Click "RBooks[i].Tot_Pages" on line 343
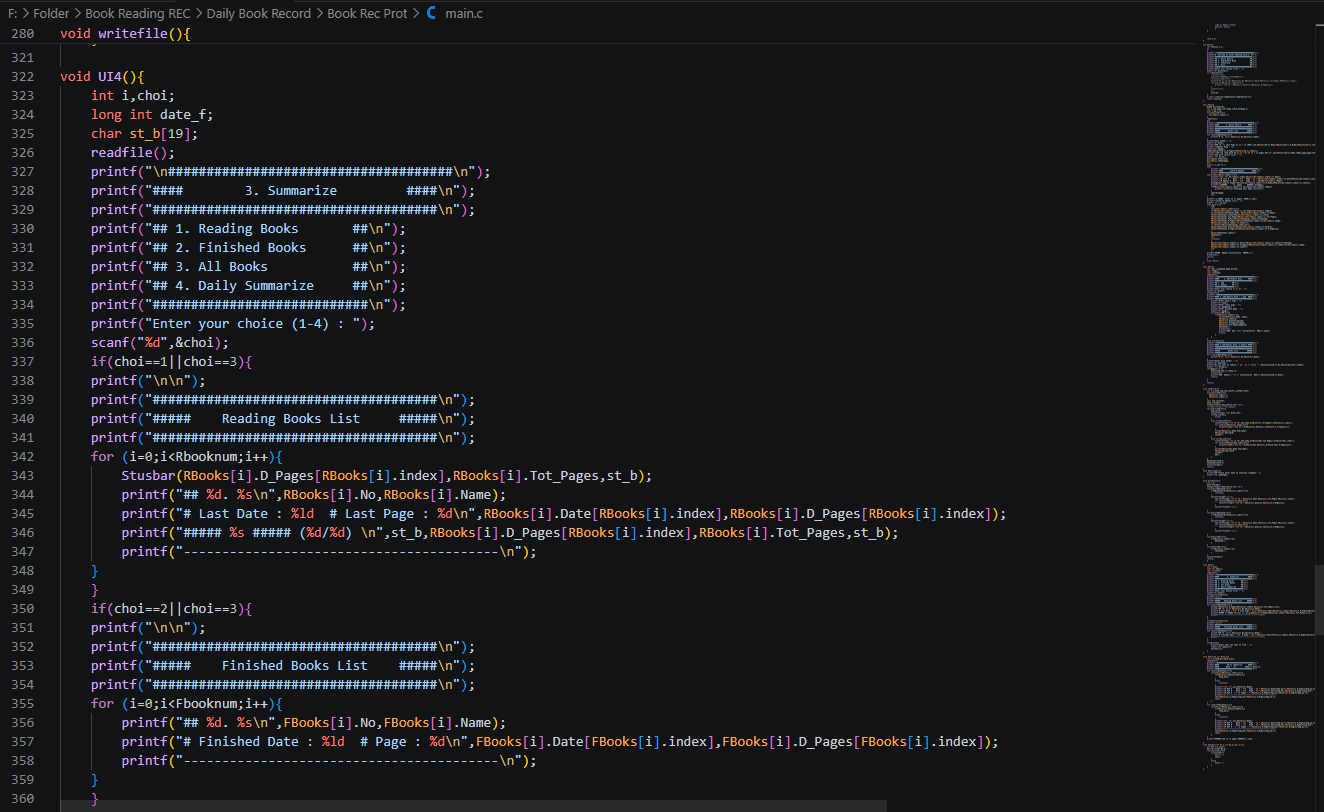This screenshot has width=1324, height=812. click(526, 476)
